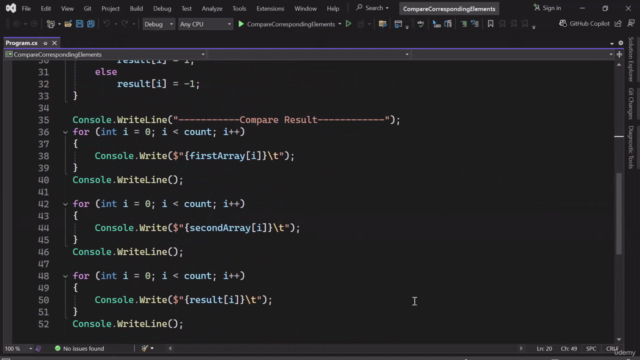Open the New Project icon dropdown arrow
Screen dimensions: 640x360
(59, 24)
